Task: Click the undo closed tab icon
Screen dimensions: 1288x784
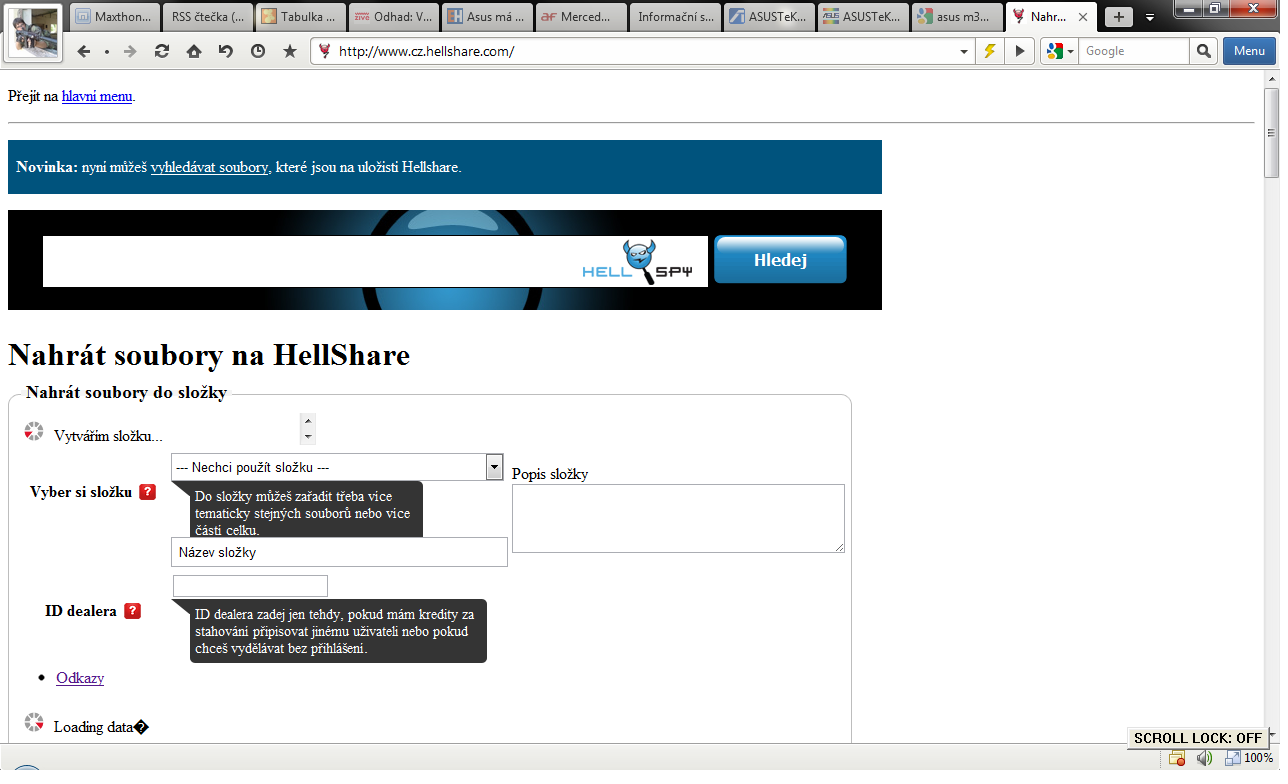Action: click(x=226, y=51)
